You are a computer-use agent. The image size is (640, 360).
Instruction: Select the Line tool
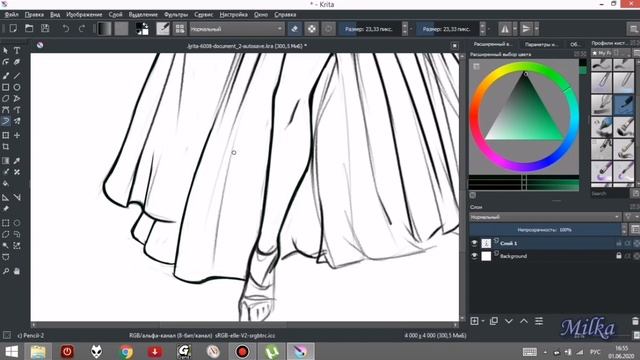click(x=17, y=76)
